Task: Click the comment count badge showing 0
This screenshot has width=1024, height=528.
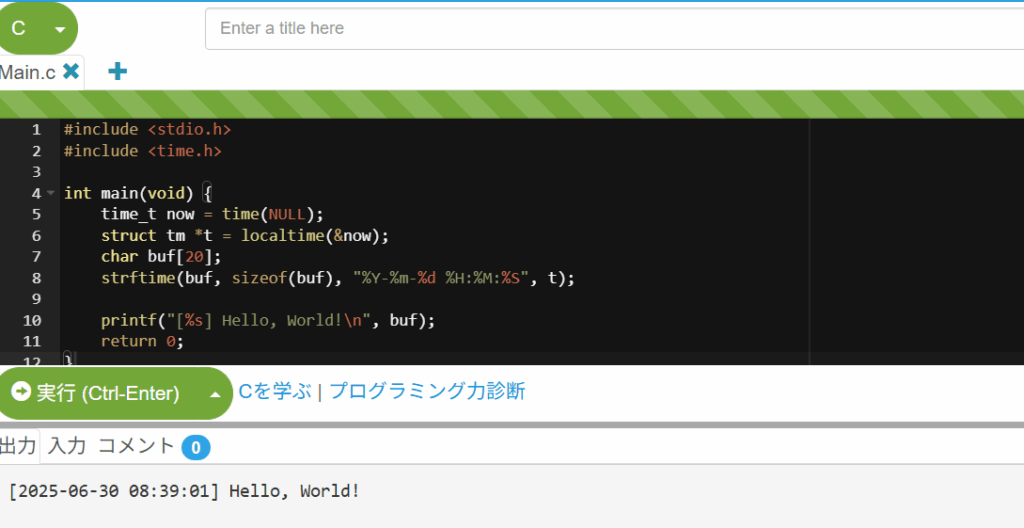Action: [196, 448]
